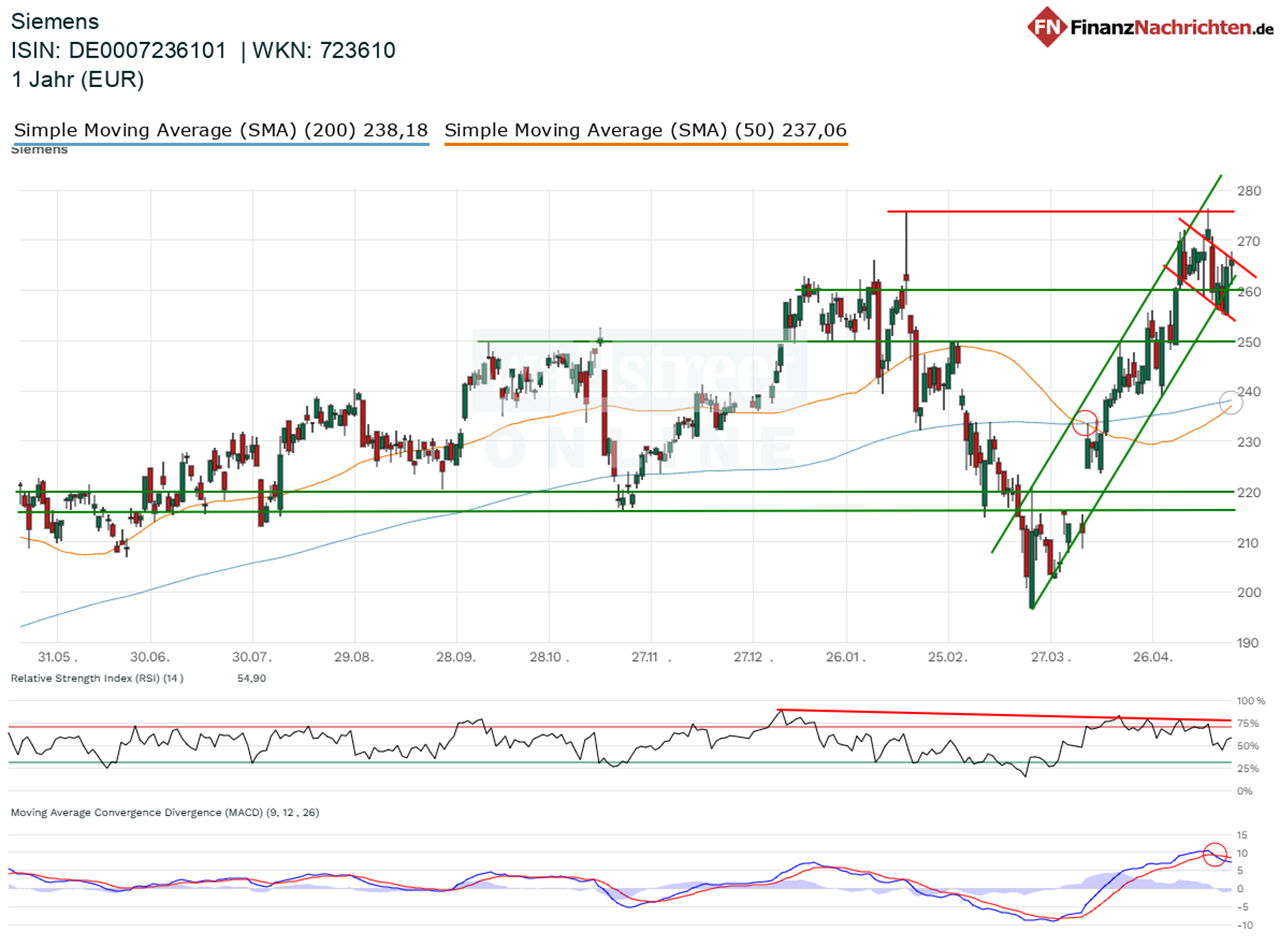Select the 26.04. date on the time axis

click(1152, 659)
